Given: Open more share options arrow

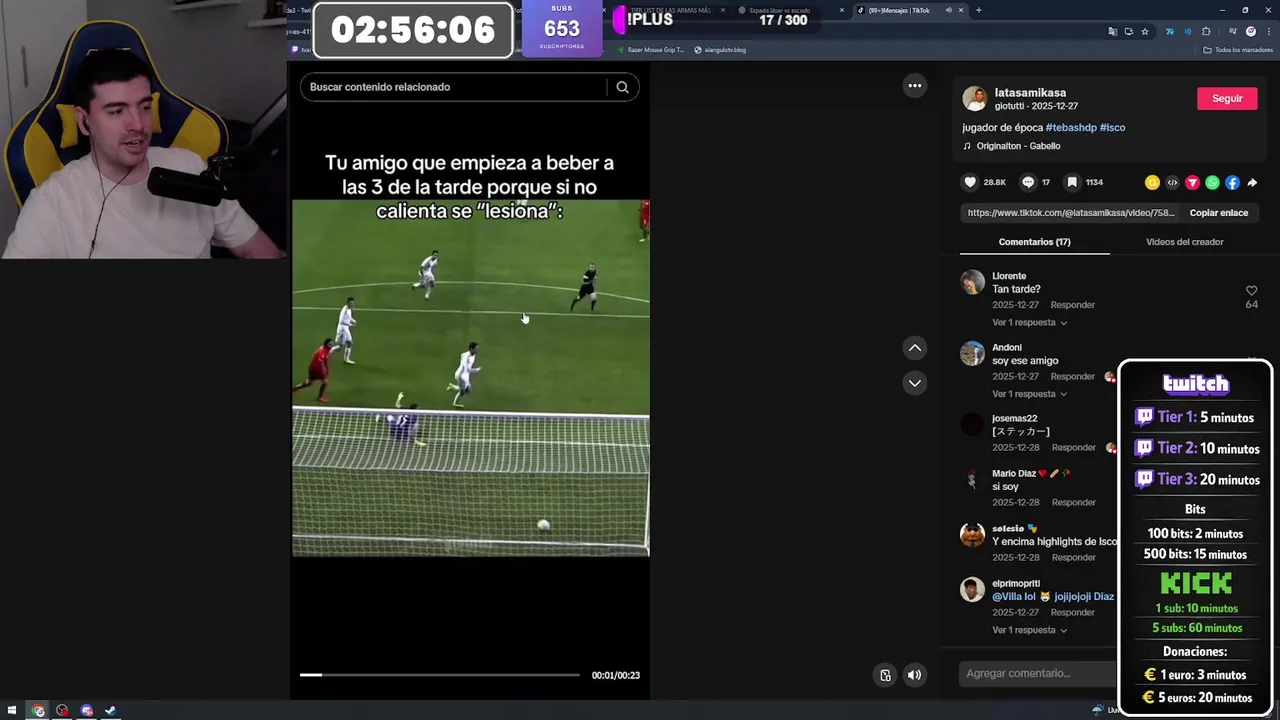Looking at the screenshot, I should [x=1252, y=183].
